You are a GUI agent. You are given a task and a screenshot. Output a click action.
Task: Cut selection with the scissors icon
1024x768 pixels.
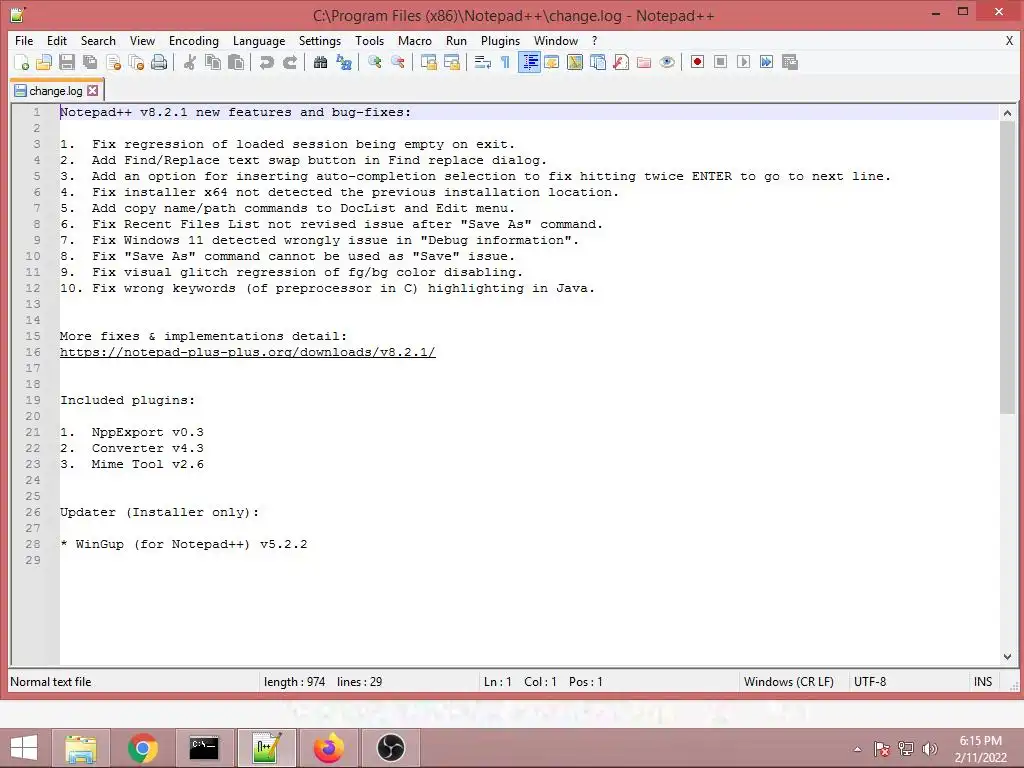coord(189,63)
